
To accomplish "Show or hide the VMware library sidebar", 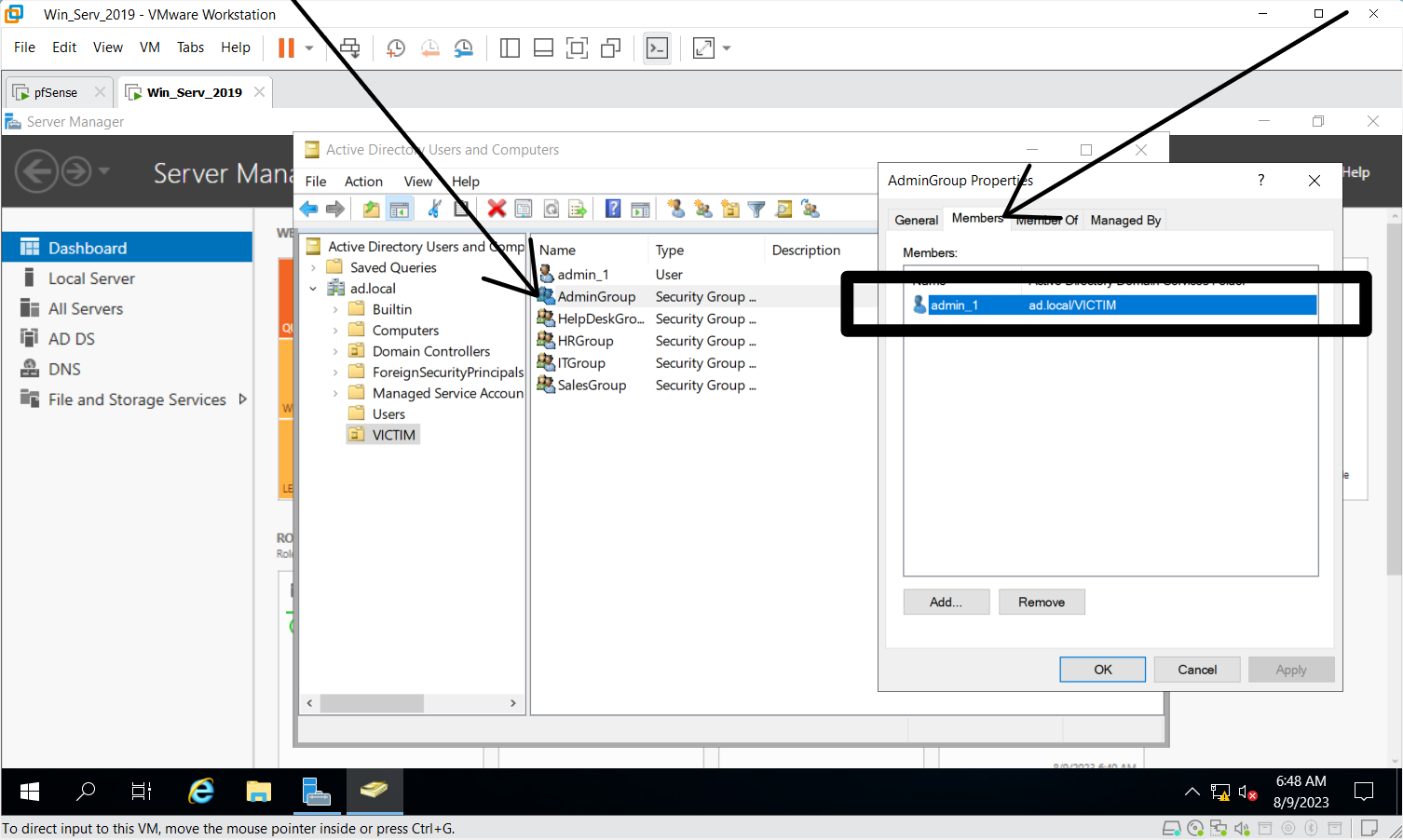I will coord(510,47).
